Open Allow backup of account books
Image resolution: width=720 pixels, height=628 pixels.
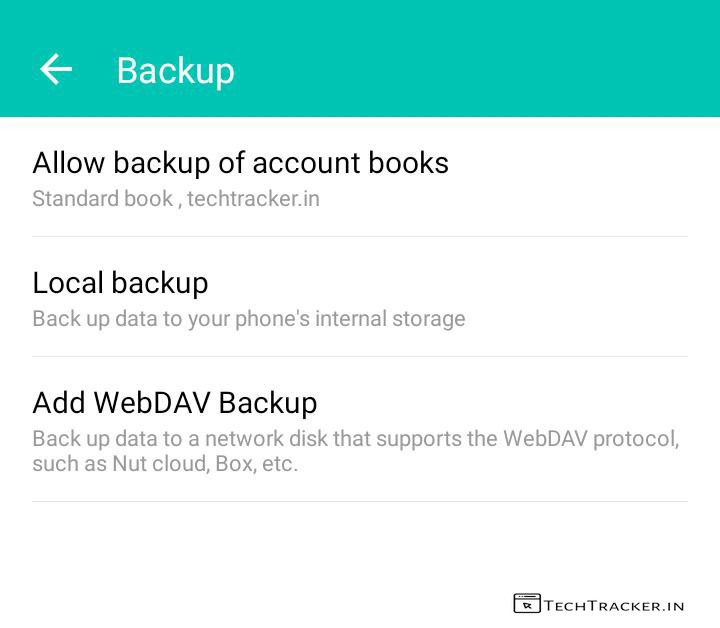coord(240,163)
